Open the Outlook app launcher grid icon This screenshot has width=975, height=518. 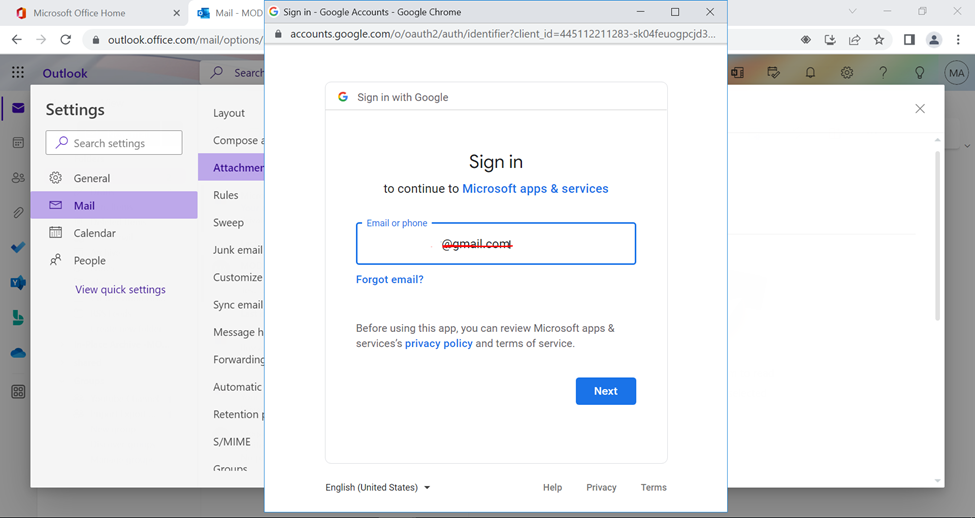[18, 73]
